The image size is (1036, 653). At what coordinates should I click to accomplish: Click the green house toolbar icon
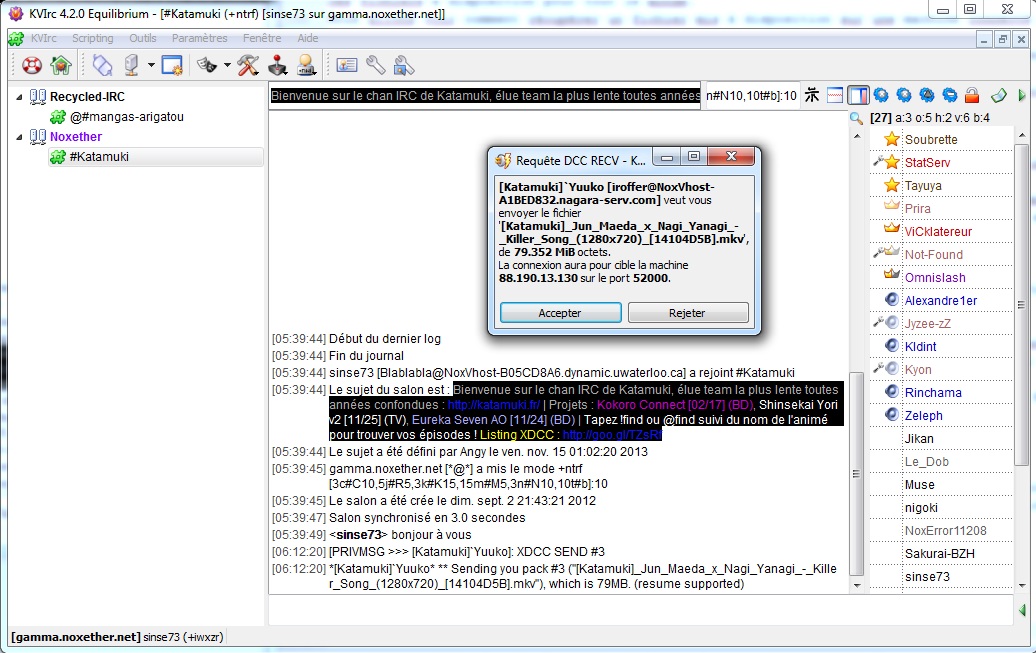61,66
